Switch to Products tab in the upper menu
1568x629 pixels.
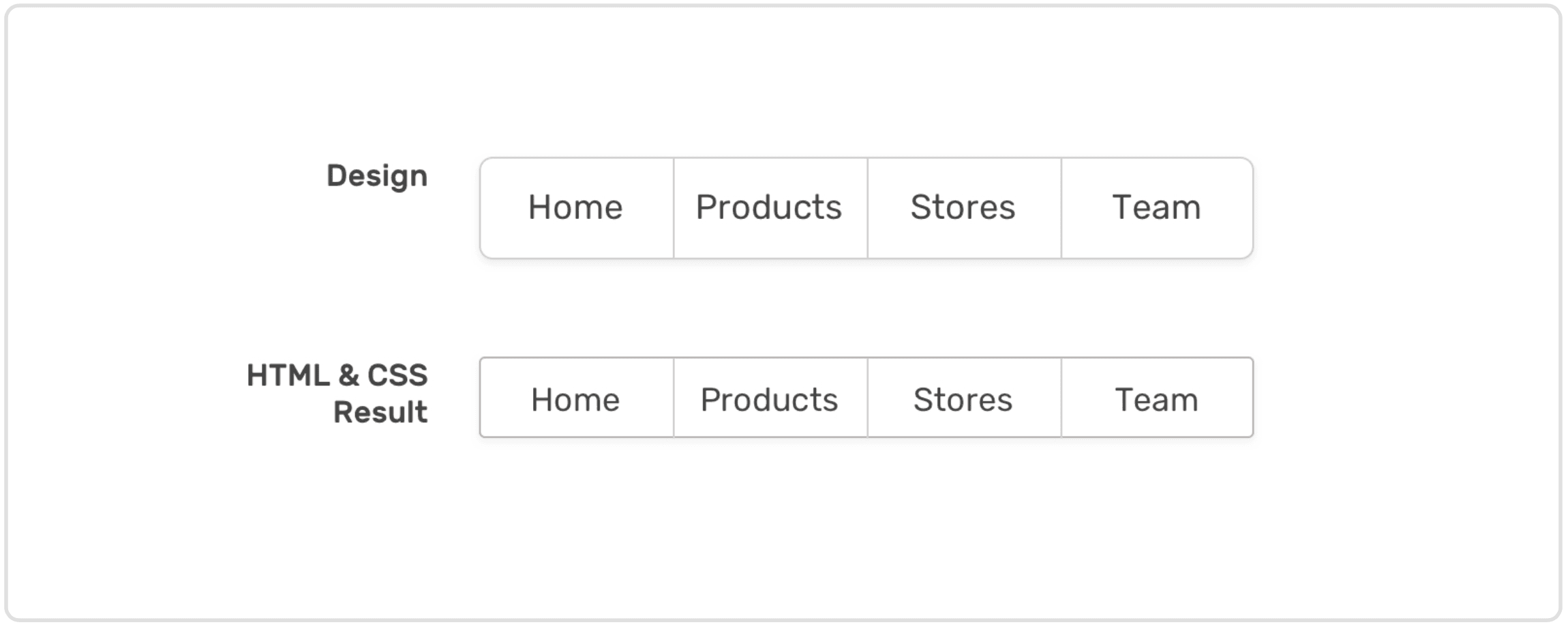tap(769, 207)
